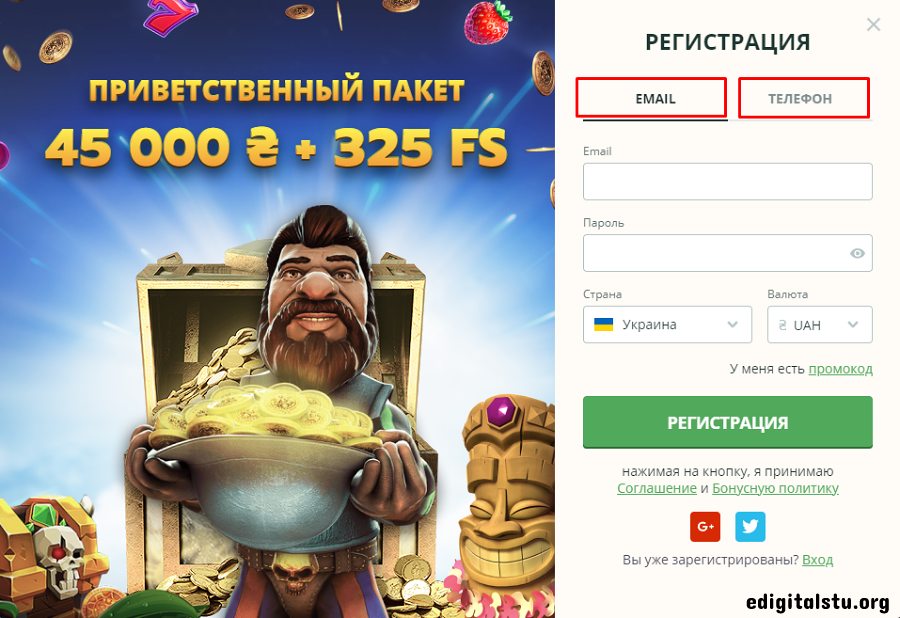
Task: Switch to the EMAIL tab
Action: pyautogui.click(x=655, y=99)
